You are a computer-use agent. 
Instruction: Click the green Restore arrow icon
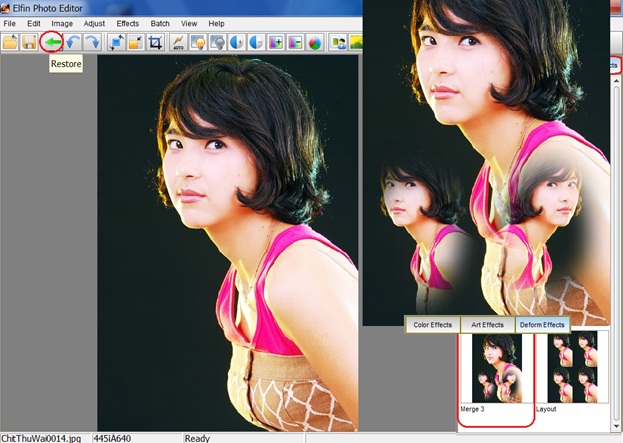click(x=52, y=42)
